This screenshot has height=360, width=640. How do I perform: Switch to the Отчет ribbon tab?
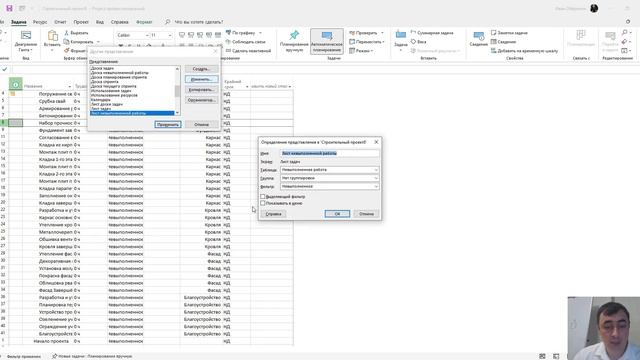(60, 22)
